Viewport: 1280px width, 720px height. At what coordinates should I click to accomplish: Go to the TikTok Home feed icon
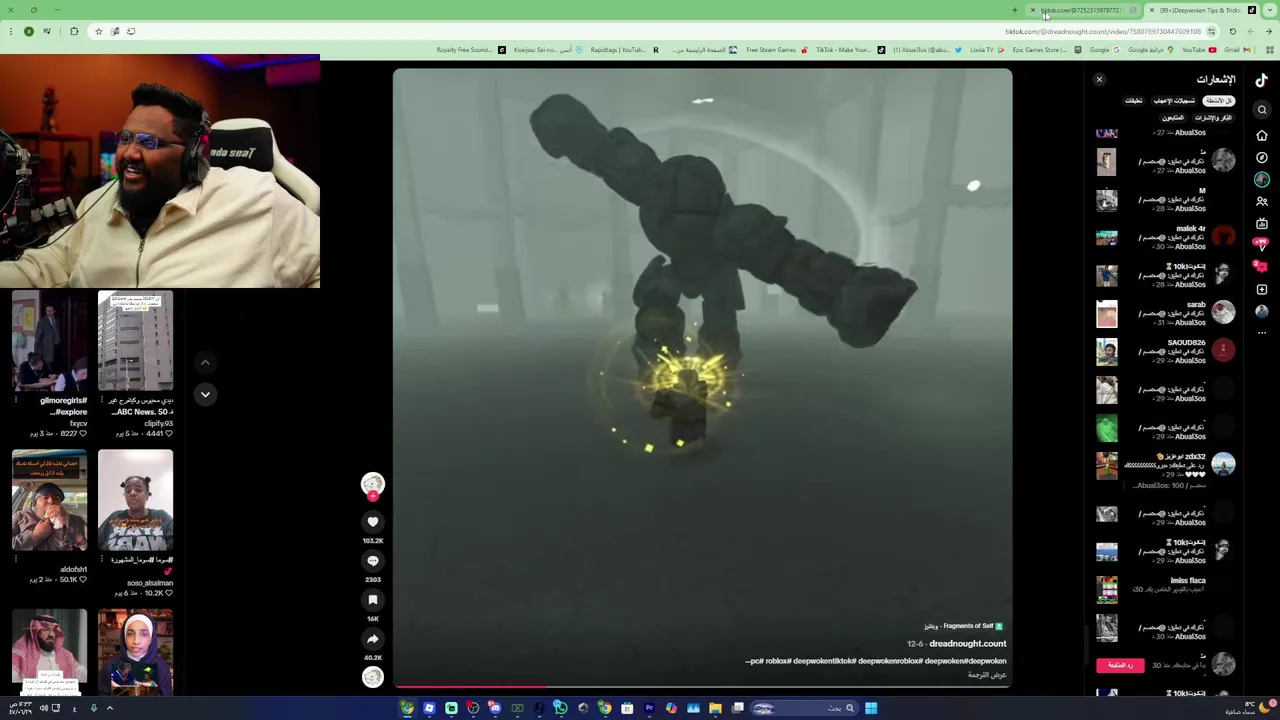[x=1262, y=135]
